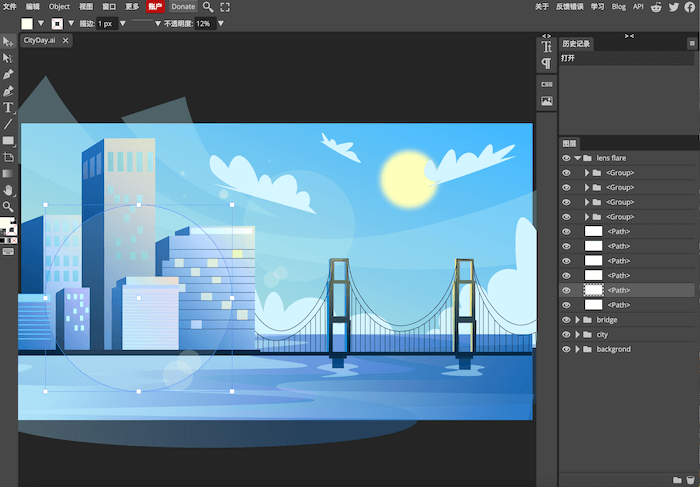Image resolution: width=700 pixels, height=487 pixels.
Task: Open the Object menu
Action: (x=59, y=7)
